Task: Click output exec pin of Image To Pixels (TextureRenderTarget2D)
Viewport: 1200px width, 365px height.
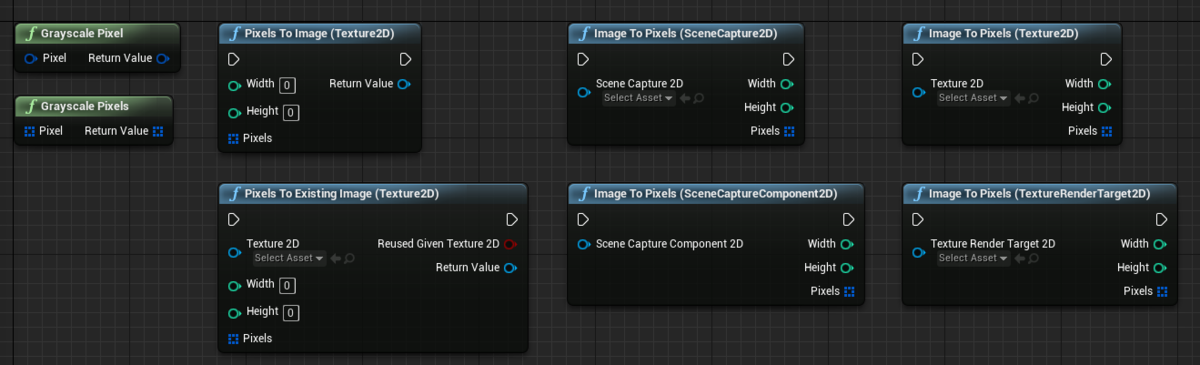Action: [1162, 219]
